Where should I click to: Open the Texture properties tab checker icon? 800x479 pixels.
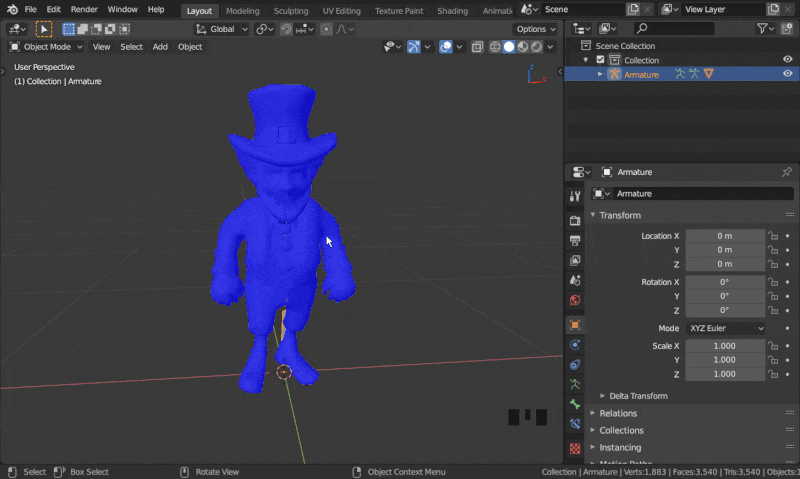575,448
